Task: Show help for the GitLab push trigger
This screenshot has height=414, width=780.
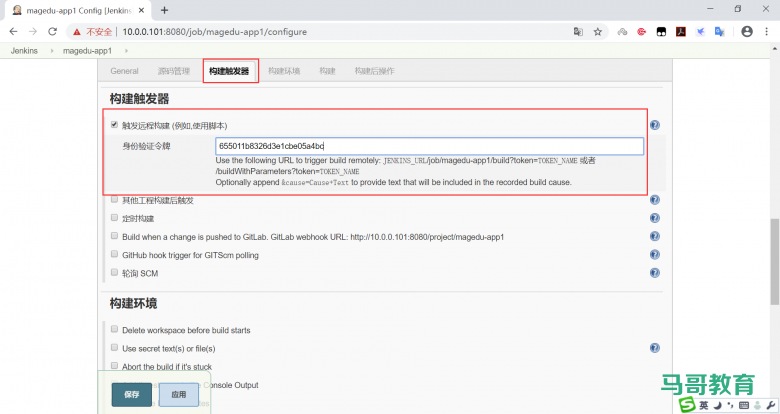Action: tap(655, 236)
